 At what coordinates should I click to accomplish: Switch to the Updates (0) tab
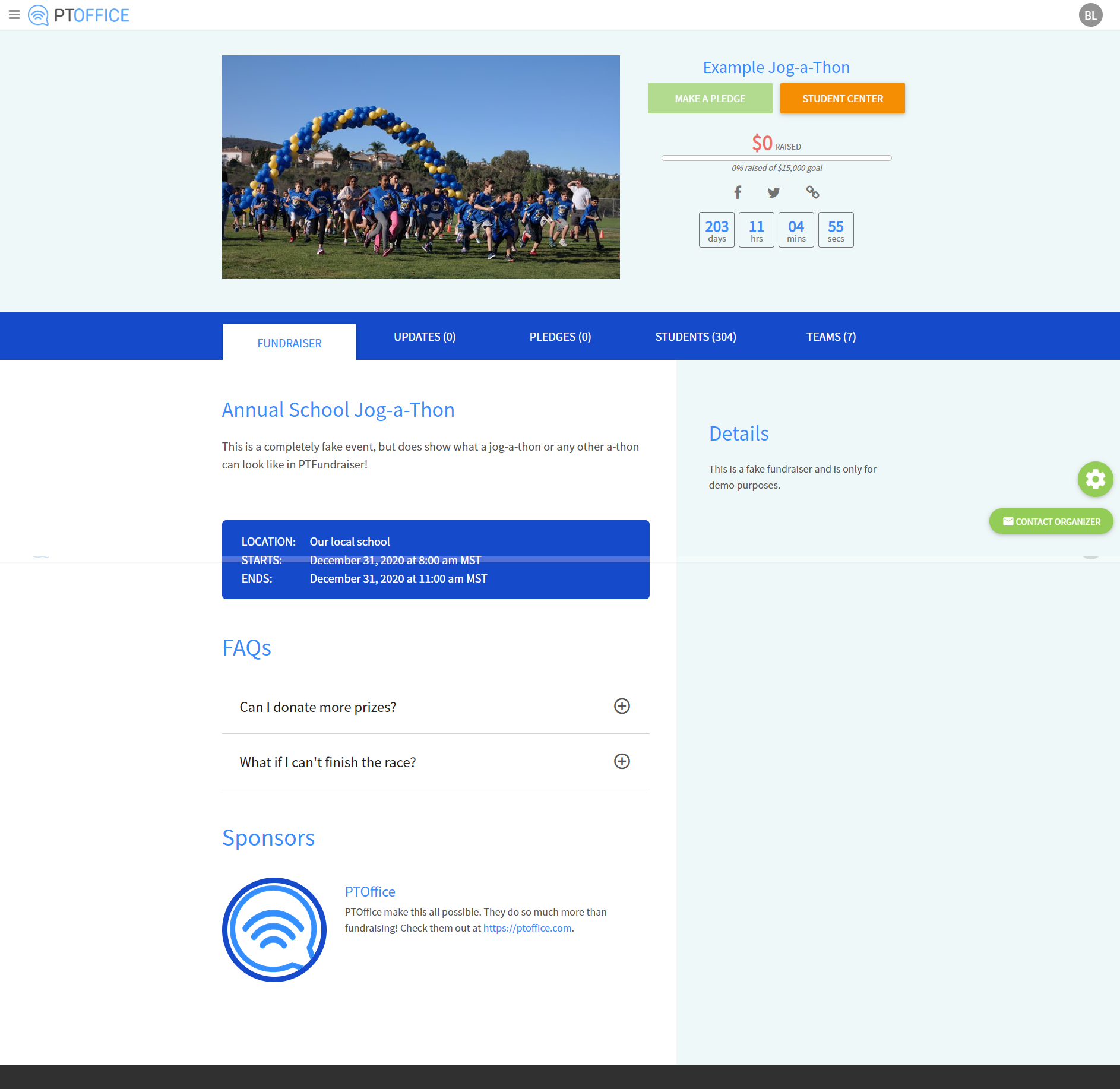(x=425, y=337)
